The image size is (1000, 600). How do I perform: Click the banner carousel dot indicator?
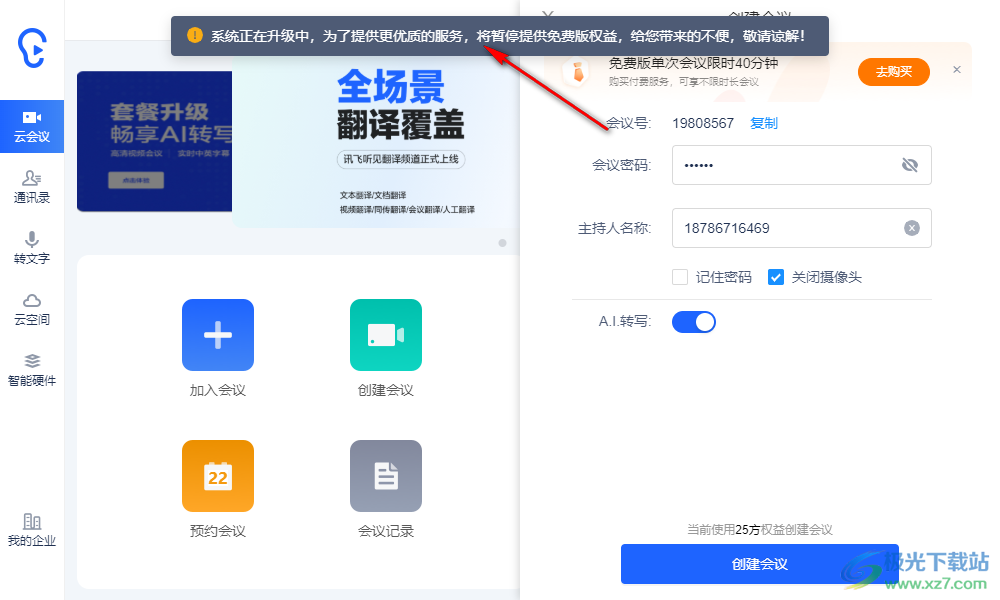tap(503, 243)
